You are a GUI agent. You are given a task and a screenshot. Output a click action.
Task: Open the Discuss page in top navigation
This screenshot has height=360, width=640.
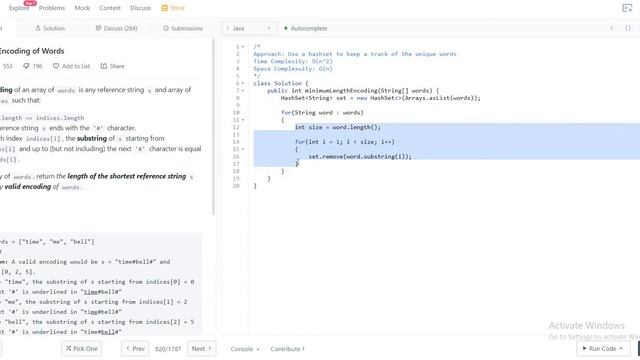[140, 8]
